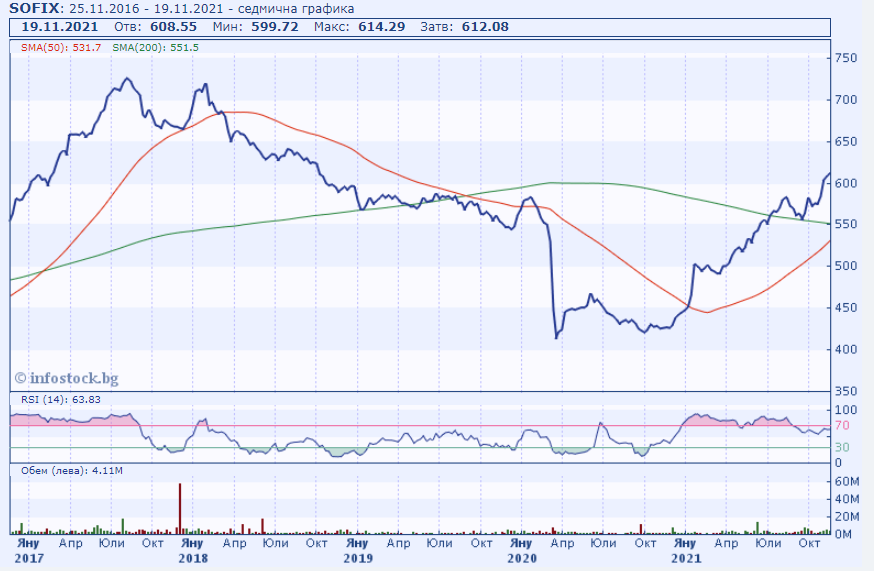The image size is (874, 571).
Task: Click the 600 price axis label
Action: 846,183
